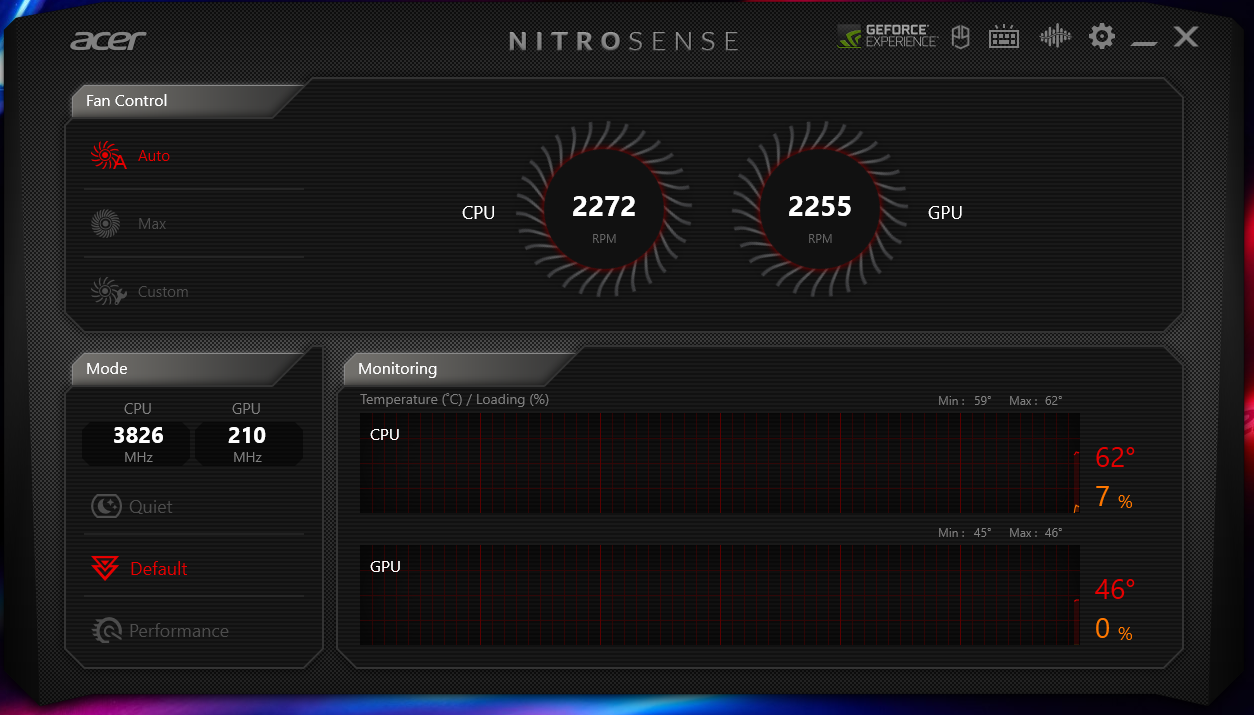The height and width of the screenshot is (715, 1254).
Task: Click the GPU graph Min: 45° label
Action: [x=965, y=533]
